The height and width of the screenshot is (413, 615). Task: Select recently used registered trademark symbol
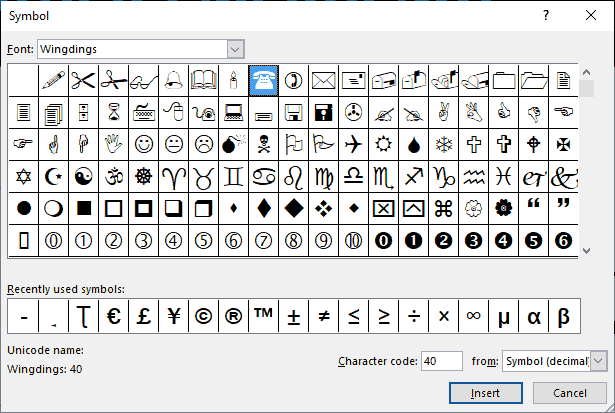tap(233, 316)
